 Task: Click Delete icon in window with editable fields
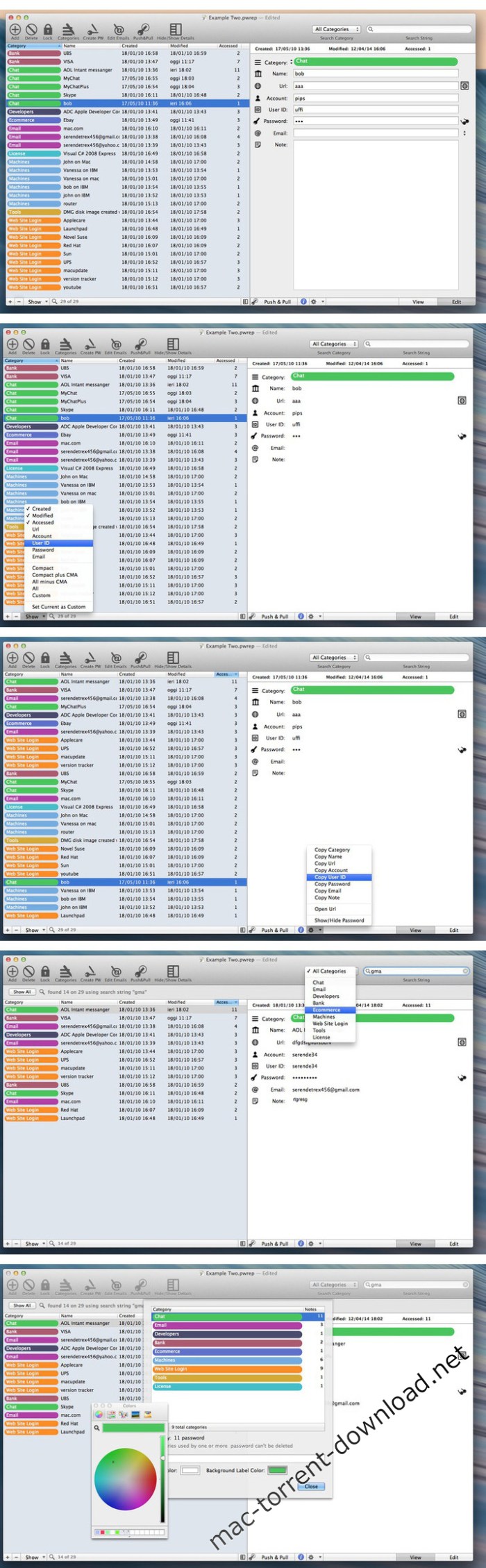[x=31, y=29]
